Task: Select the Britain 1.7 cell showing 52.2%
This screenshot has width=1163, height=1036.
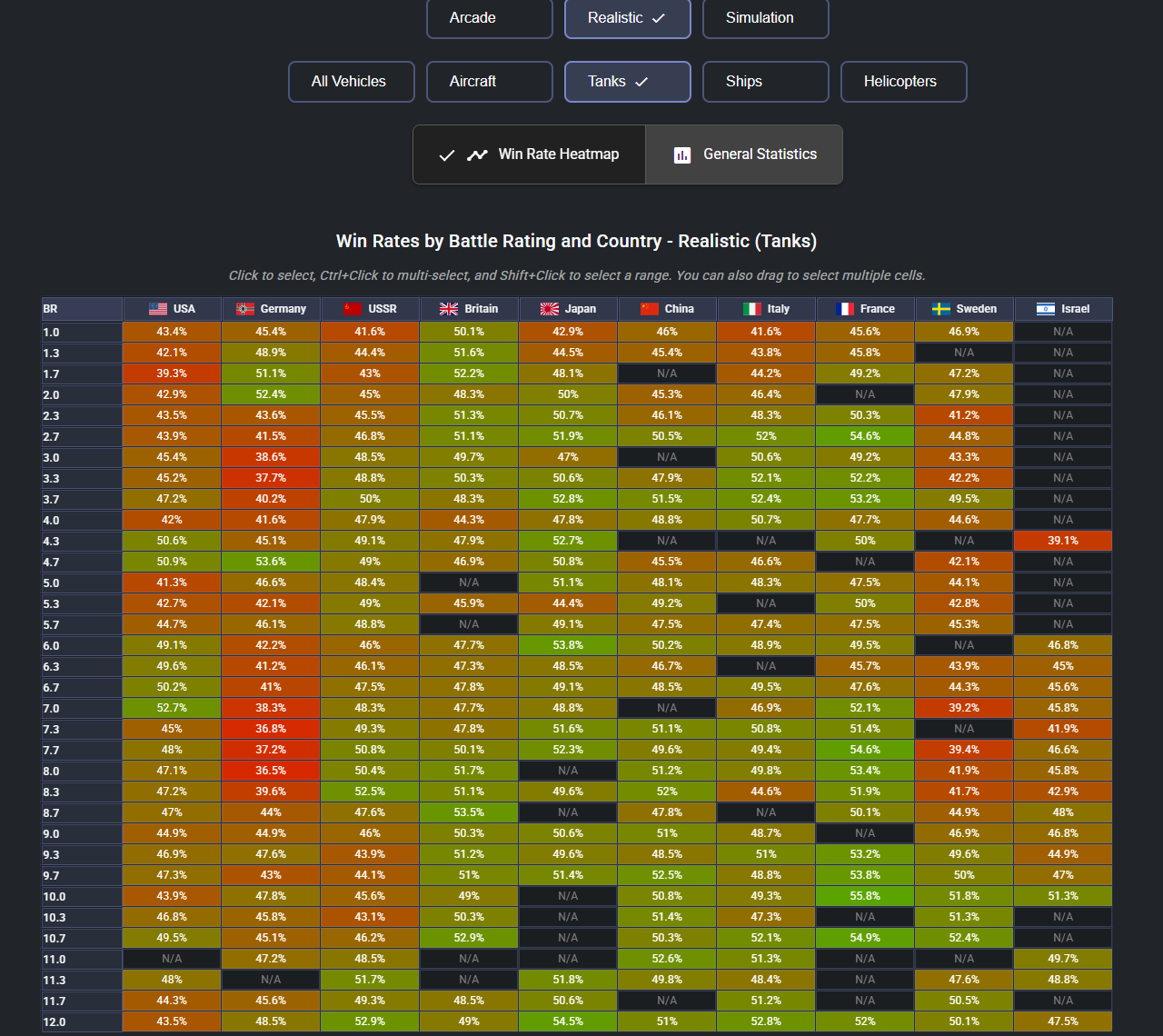Action: pos(469,374)
